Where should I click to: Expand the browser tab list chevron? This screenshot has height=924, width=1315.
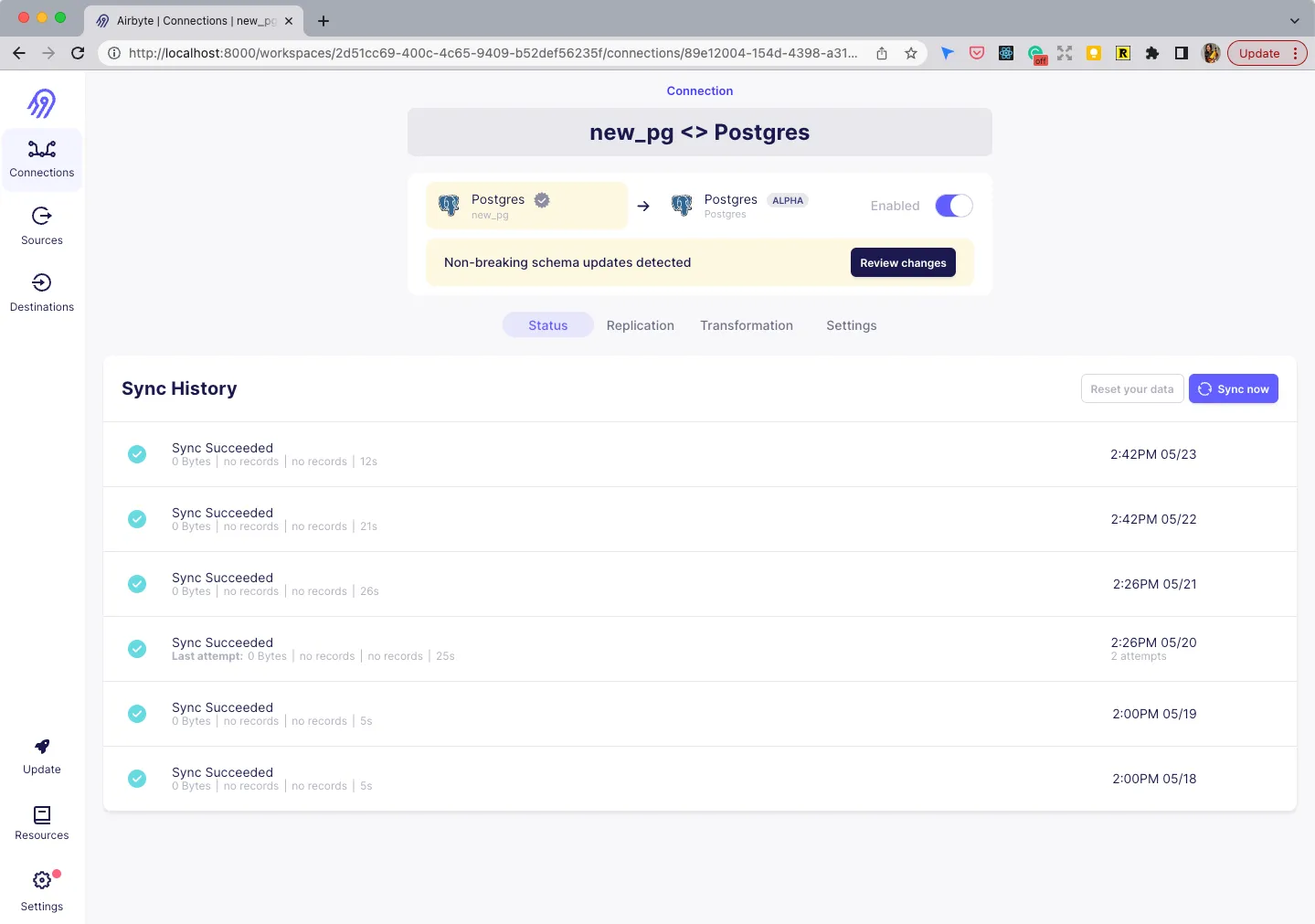1294,20
